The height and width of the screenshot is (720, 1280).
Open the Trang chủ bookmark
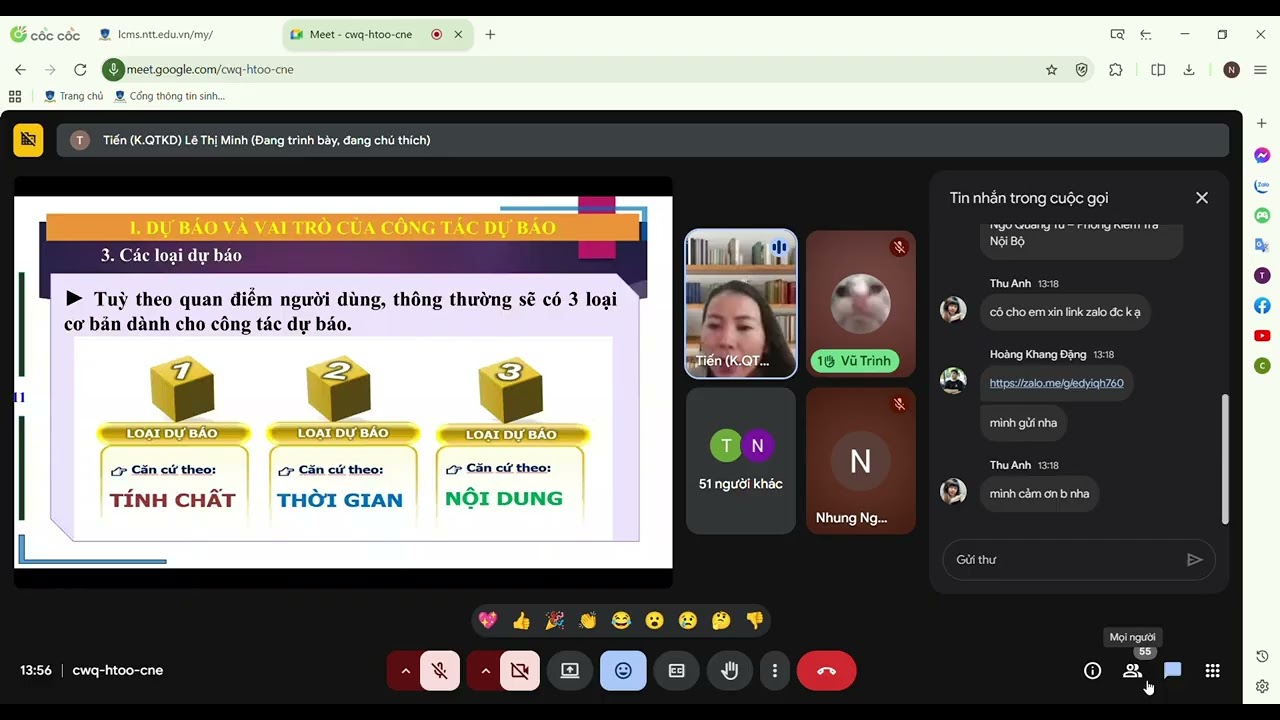pyautogui.click(x=74, y=96)
